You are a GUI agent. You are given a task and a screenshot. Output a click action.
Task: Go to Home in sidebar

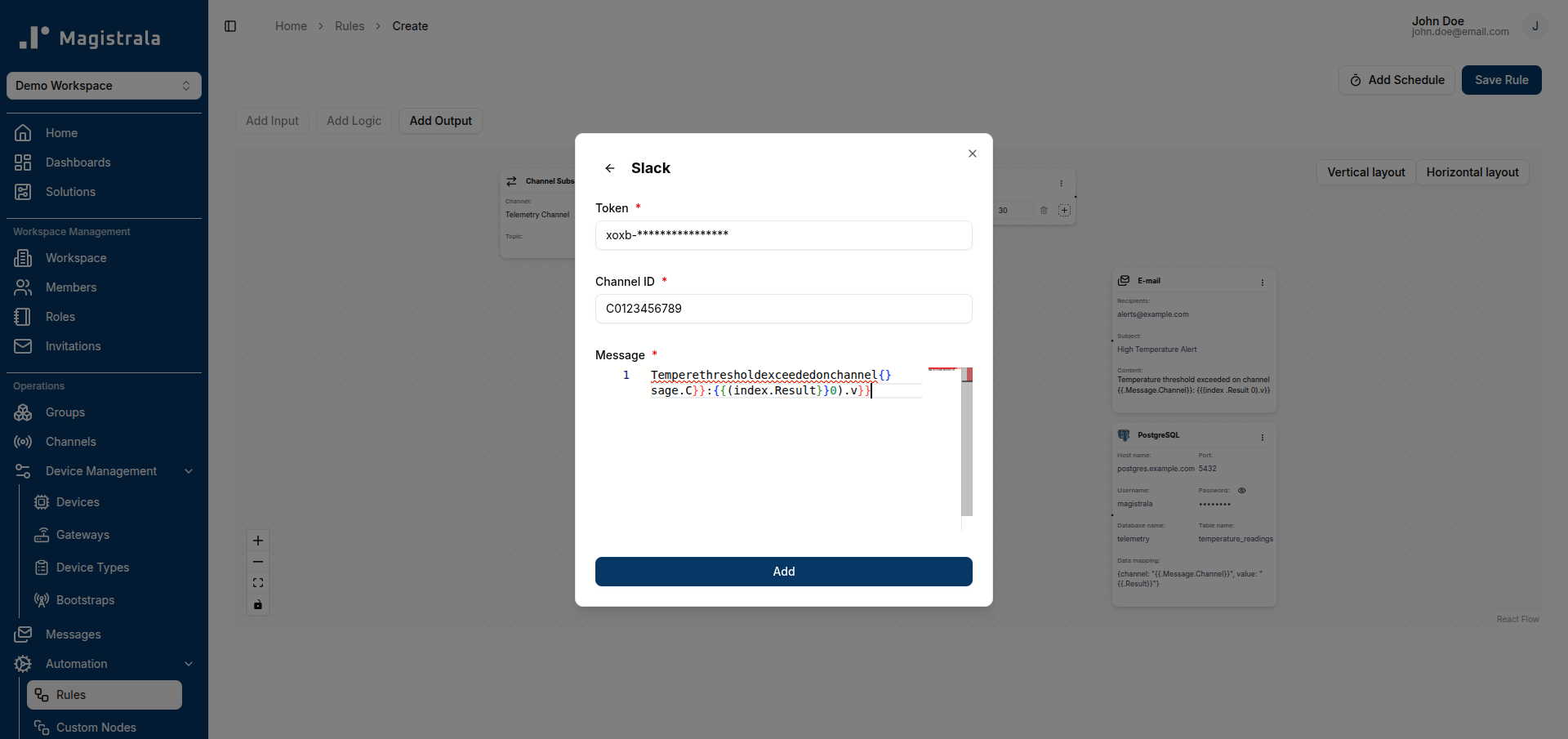[104, 133]
